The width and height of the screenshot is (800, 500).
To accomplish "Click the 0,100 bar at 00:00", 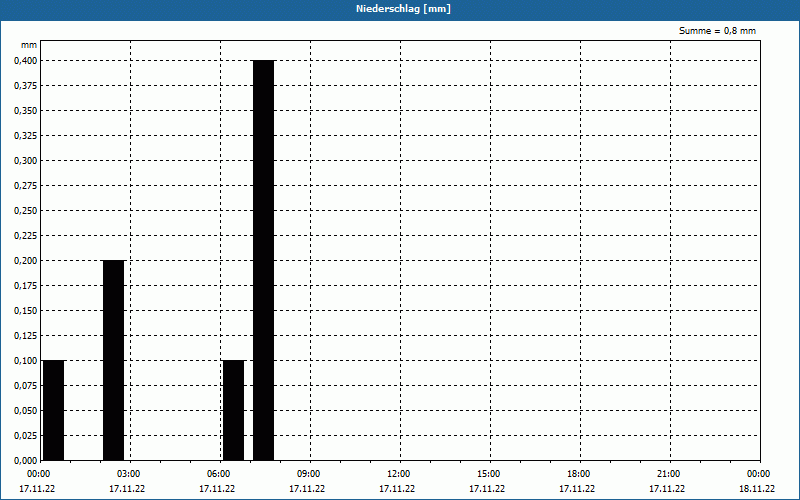I will point(54,410).
